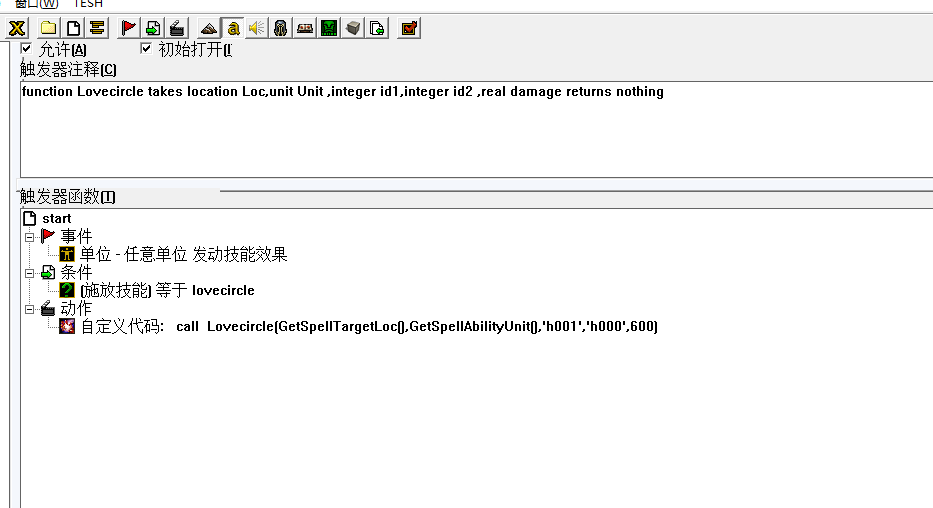Open the TESH menu

[88, 4]
